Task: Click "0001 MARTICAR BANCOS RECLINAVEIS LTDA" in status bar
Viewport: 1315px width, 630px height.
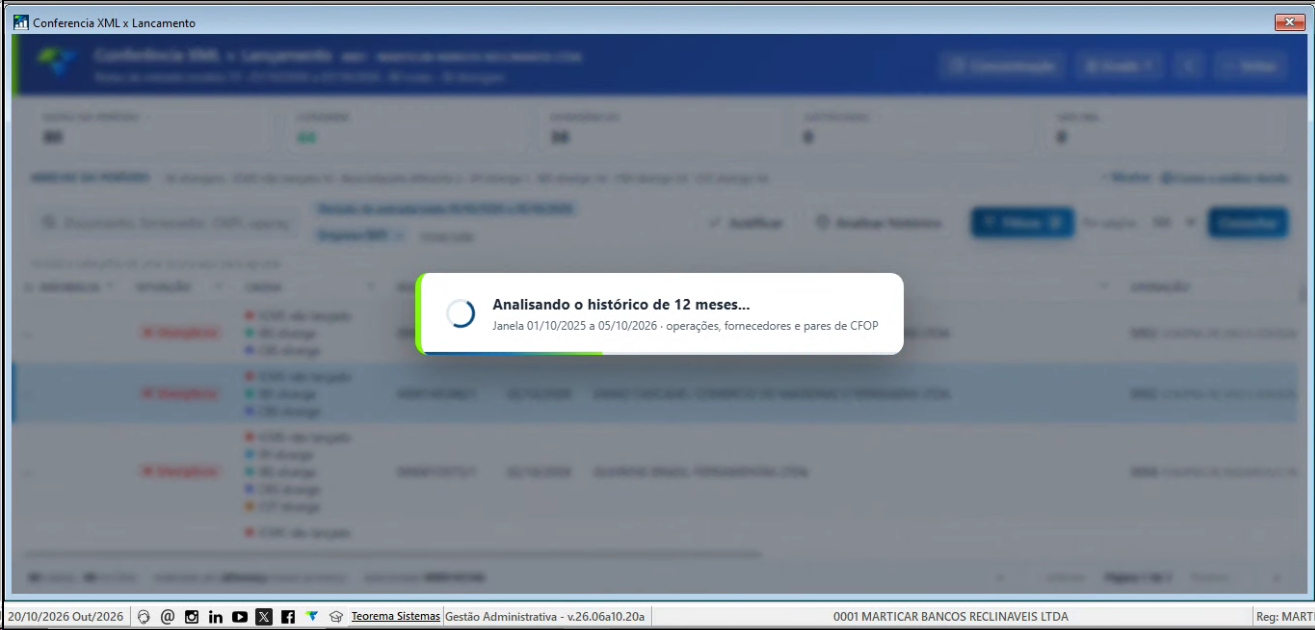Action: (950, 617)
